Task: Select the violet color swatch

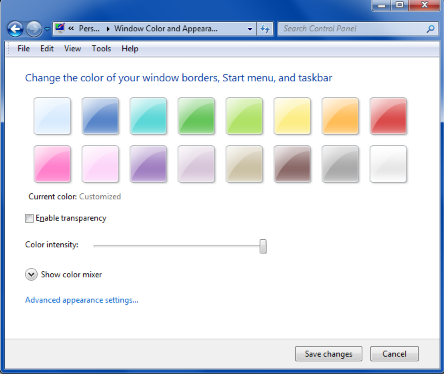Action: tap(148, 164)
